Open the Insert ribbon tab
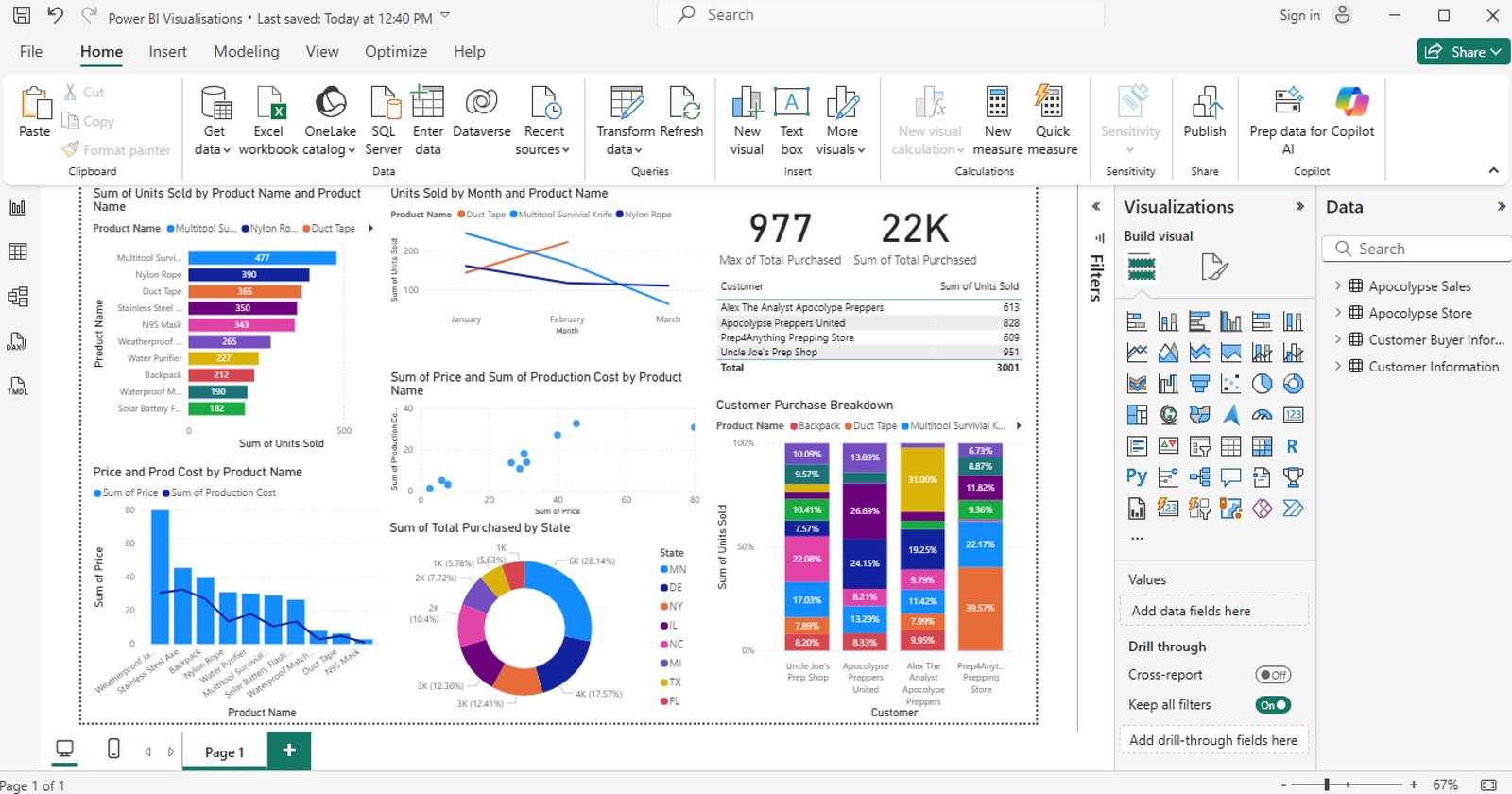1512x794 pixels. (167, 52)
